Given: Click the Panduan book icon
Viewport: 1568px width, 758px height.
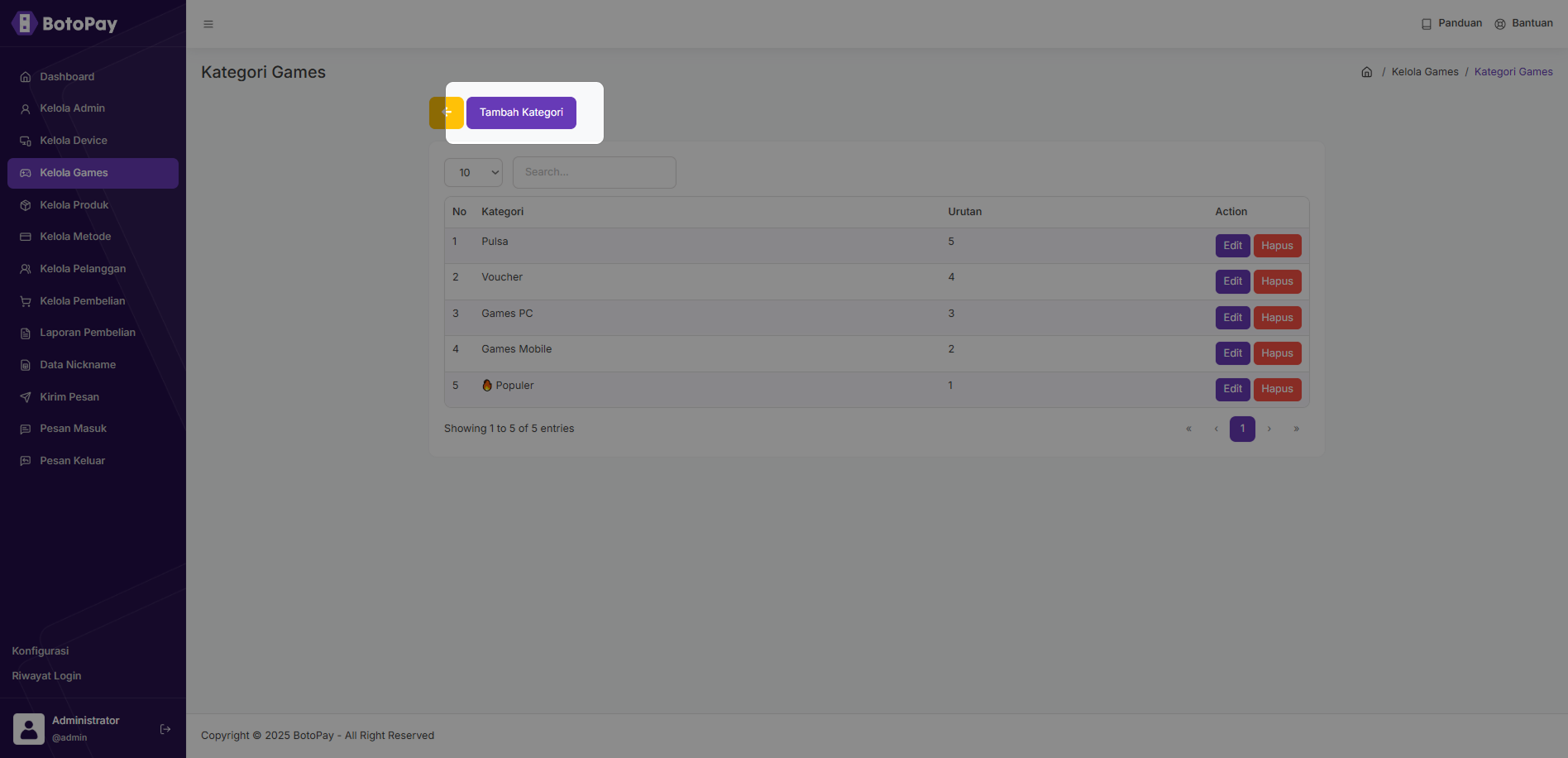Looking at the screenshot, I should tap(1427, 24).
